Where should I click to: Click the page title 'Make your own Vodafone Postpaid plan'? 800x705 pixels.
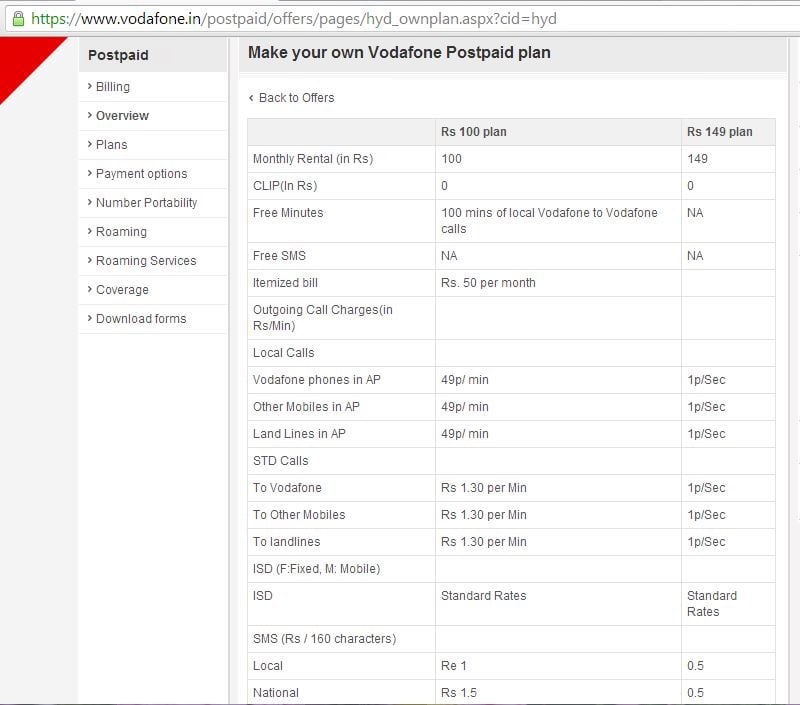(x=399, y=53)
